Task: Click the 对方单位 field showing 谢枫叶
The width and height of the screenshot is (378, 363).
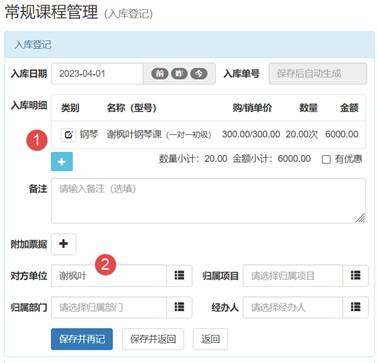Action: pos(109,276)
